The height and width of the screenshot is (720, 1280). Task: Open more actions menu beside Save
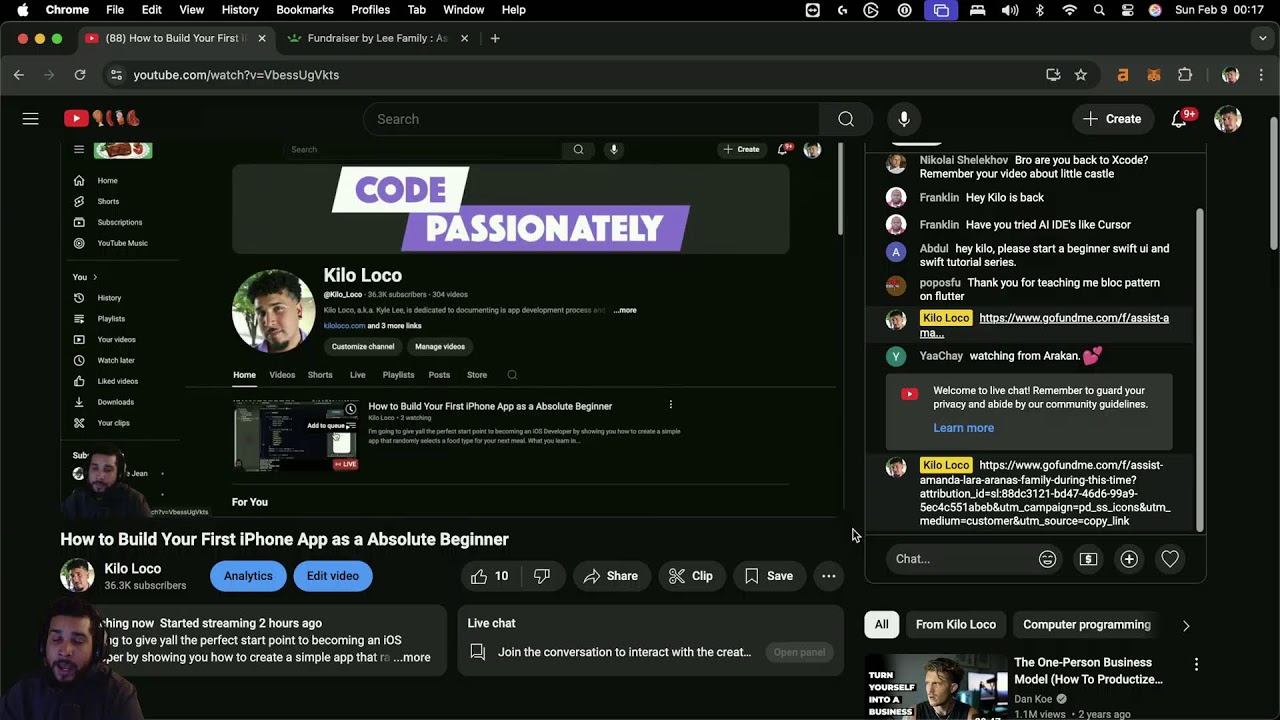click(829, 576)
